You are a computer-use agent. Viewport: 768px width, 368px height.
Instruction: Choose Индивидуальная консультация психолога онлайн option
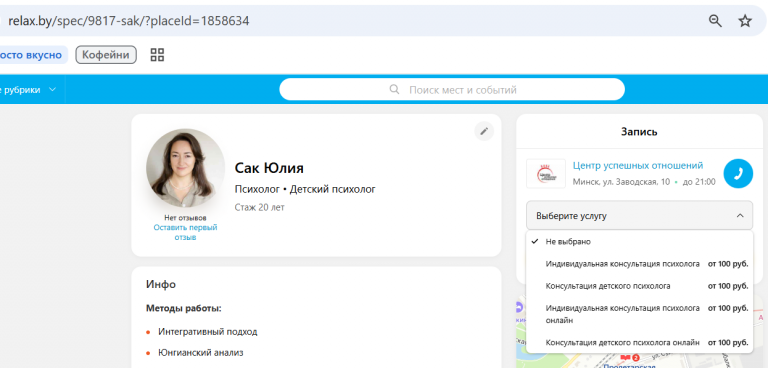[639, 314]
